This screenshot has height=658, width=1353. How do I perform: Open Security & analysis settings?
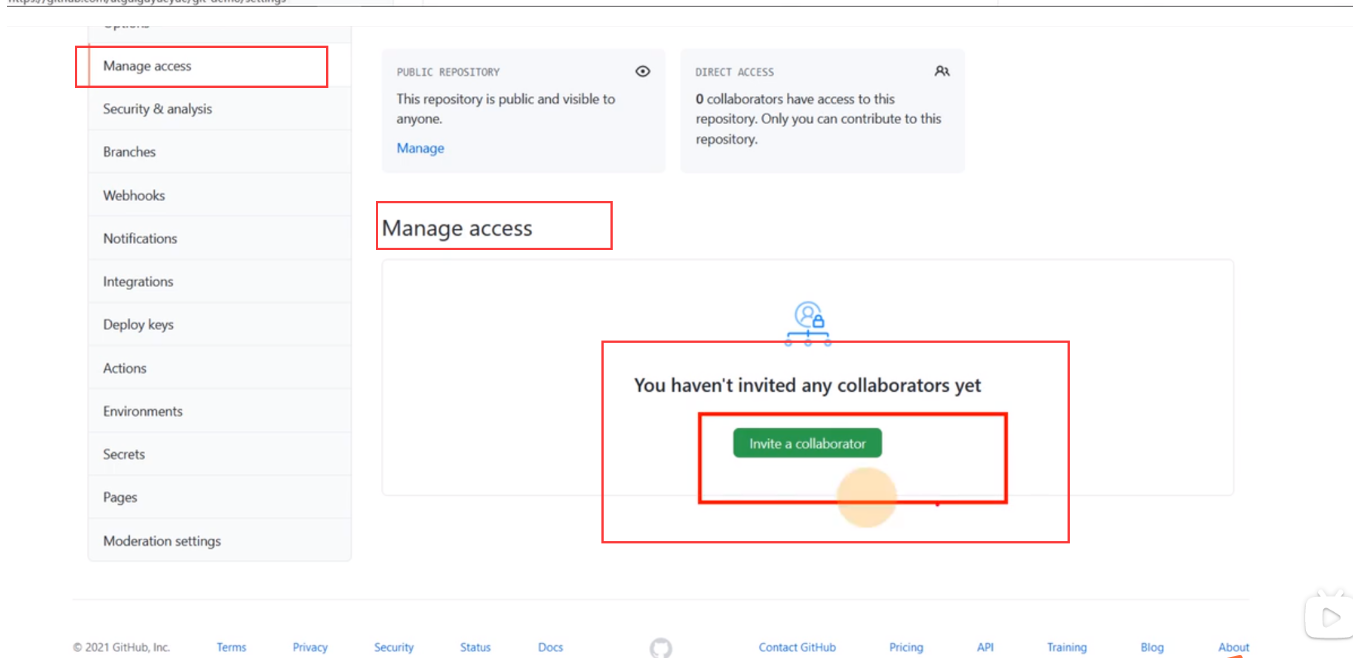219,109
